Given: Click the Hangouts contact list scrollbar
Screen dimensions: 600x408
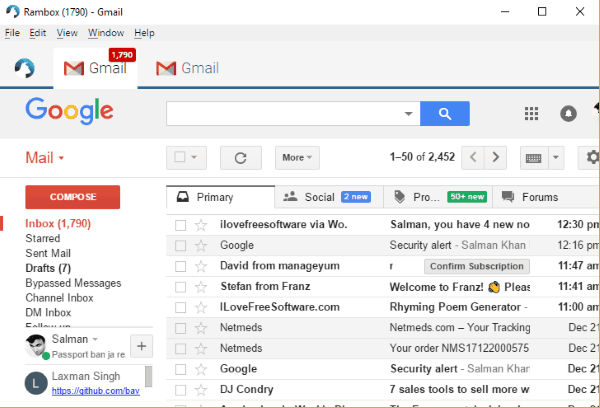Looking at the screenshot, I should pyautogui.click(x=148, y=377).
